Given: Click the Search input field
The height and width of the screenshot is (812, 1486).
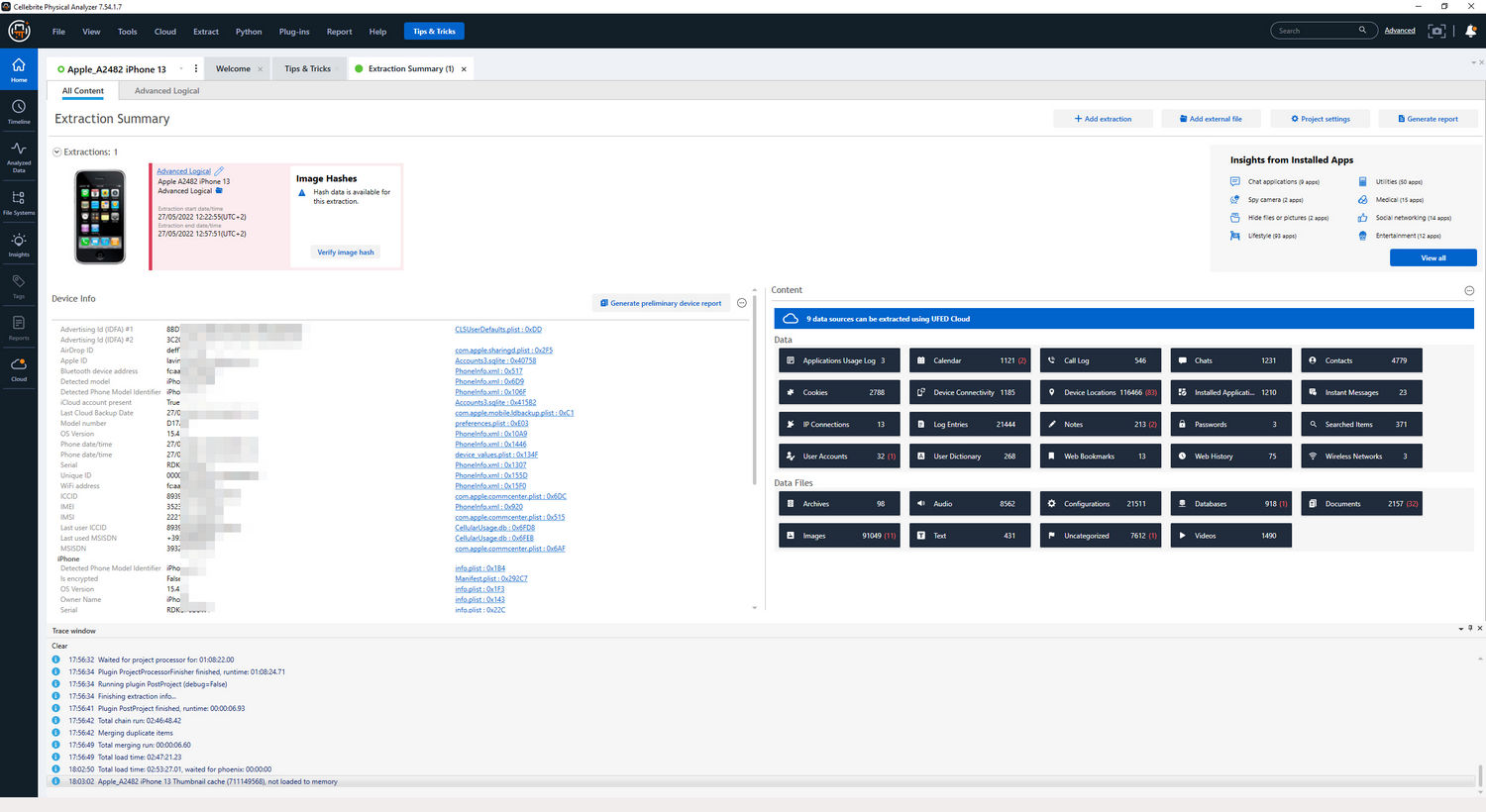Looking at the screenshot, I should coord(1316,31).
